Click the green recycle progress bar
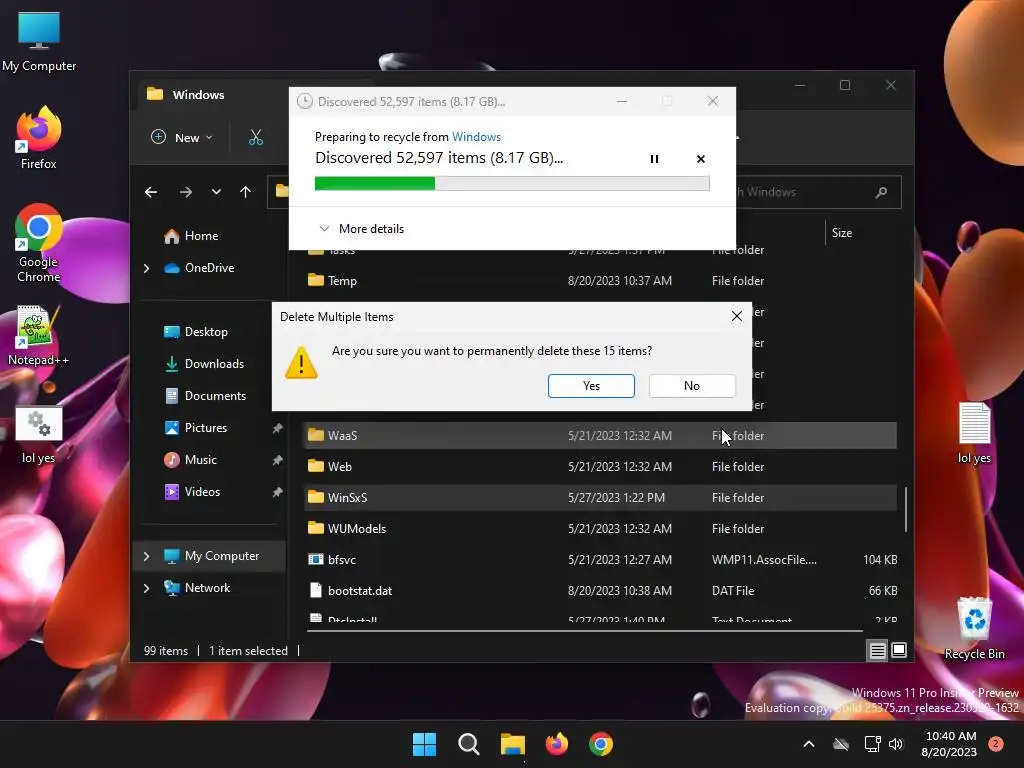Image resolution: width=1024 pixels, height=768 pixels. coord(512,184)
